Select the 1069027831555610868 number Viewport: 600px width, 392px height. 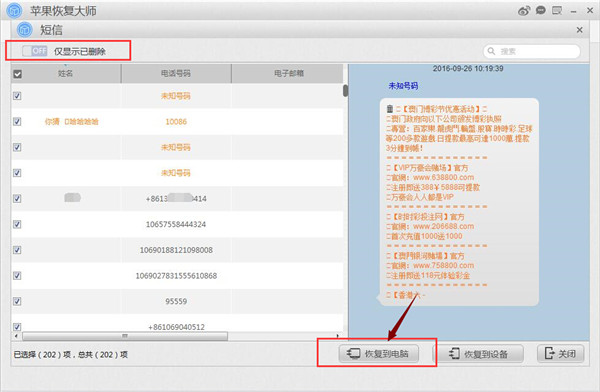[x=176, y=276]
